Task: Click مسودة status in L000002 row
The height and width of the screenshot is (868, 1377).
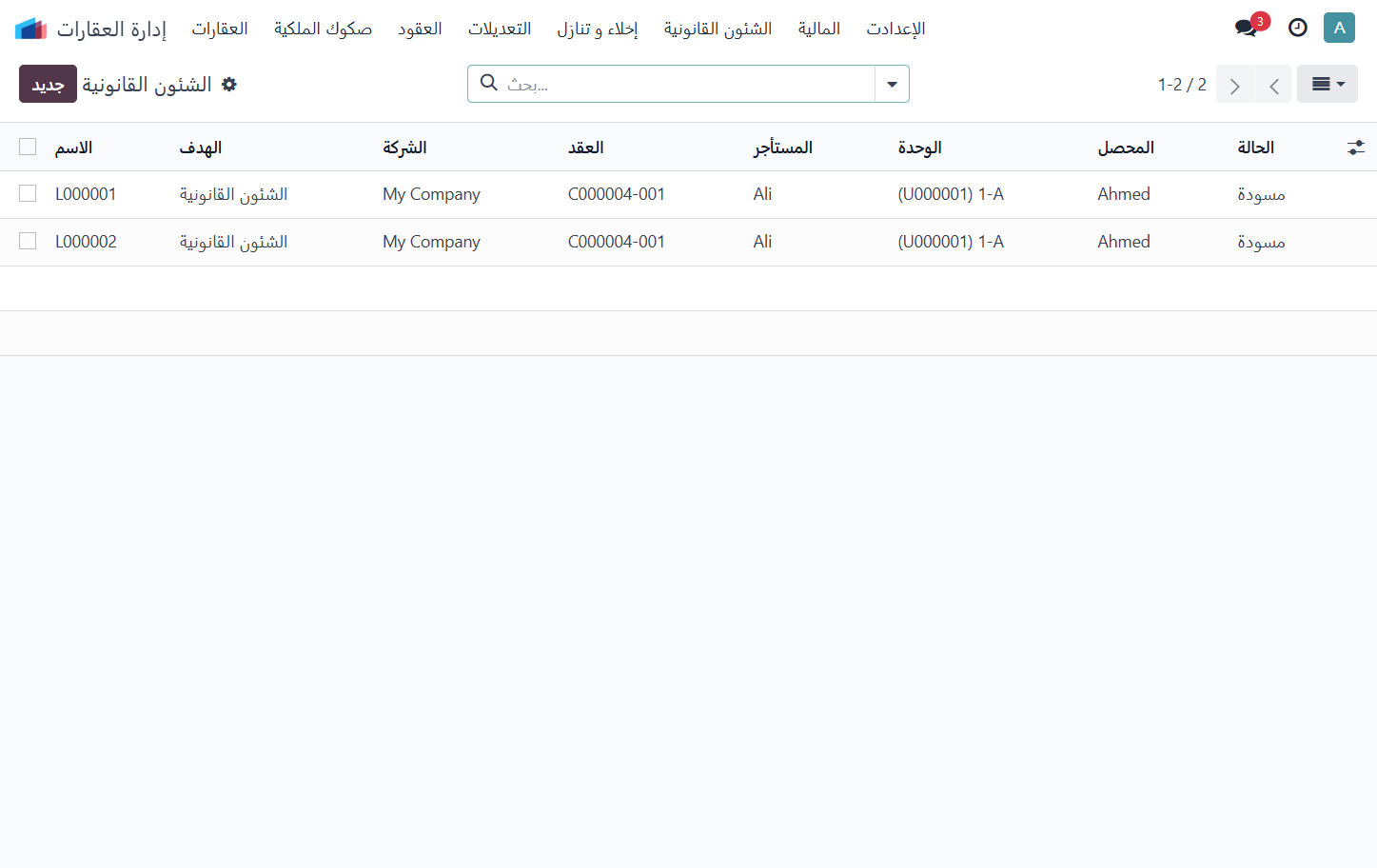Action: click(1261, 242)
